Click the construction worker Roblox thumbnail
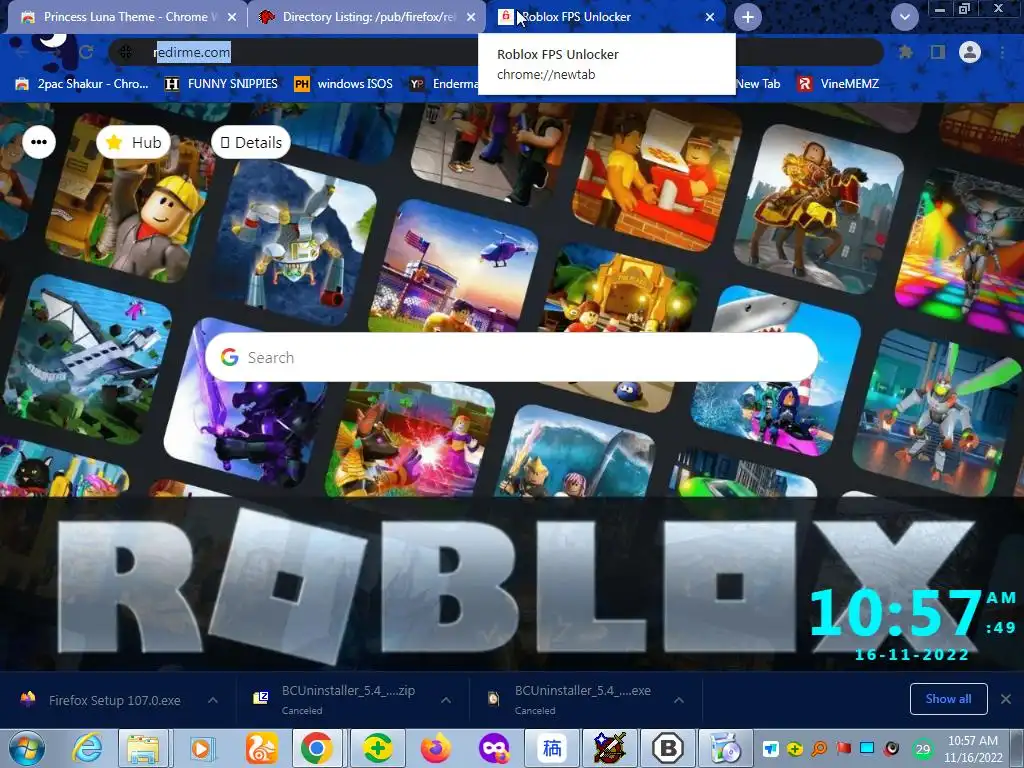 point(129,197)
